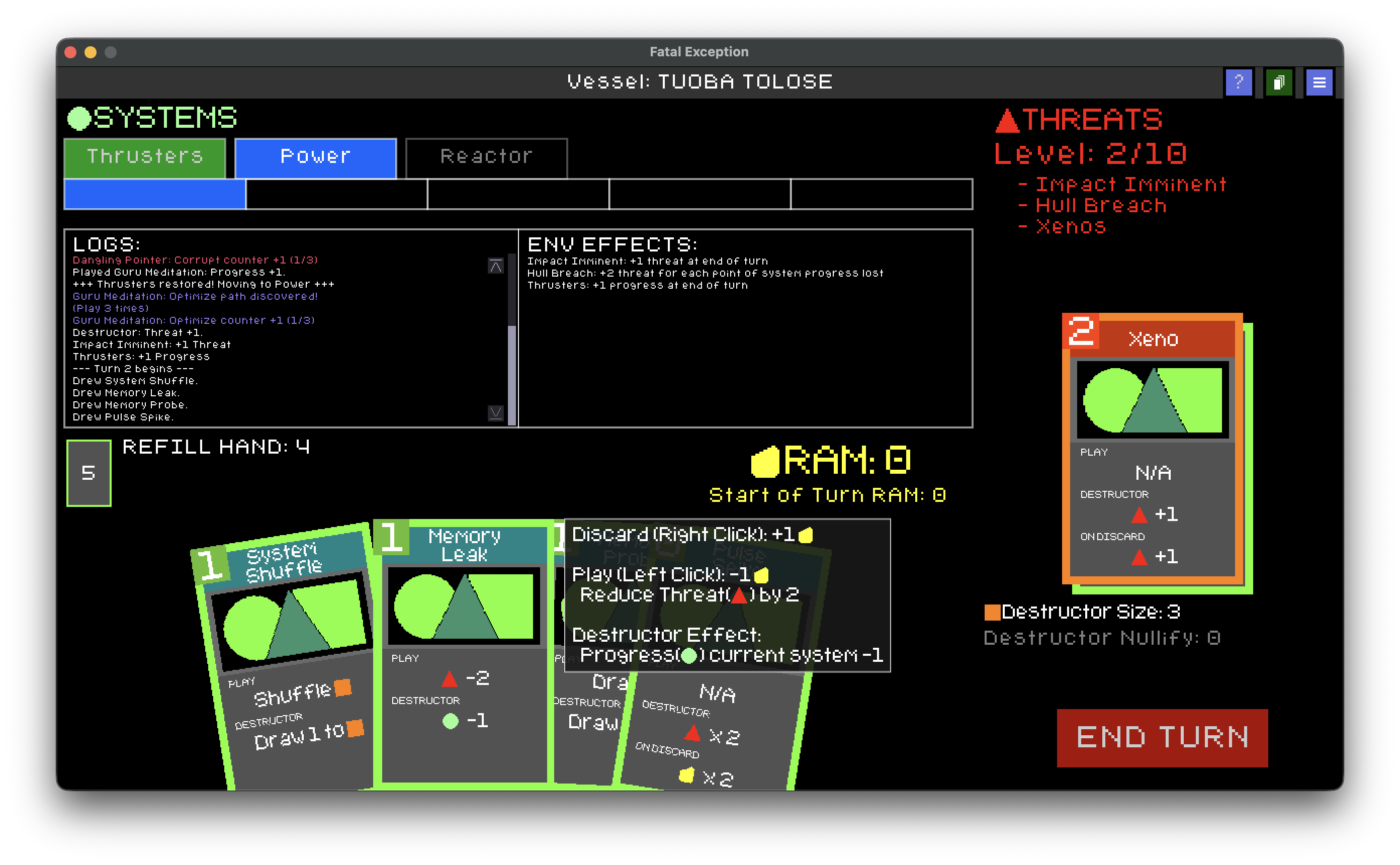Select the Thrusters system tab
This screenshot has width=1400, height=865.
(145, 157)
